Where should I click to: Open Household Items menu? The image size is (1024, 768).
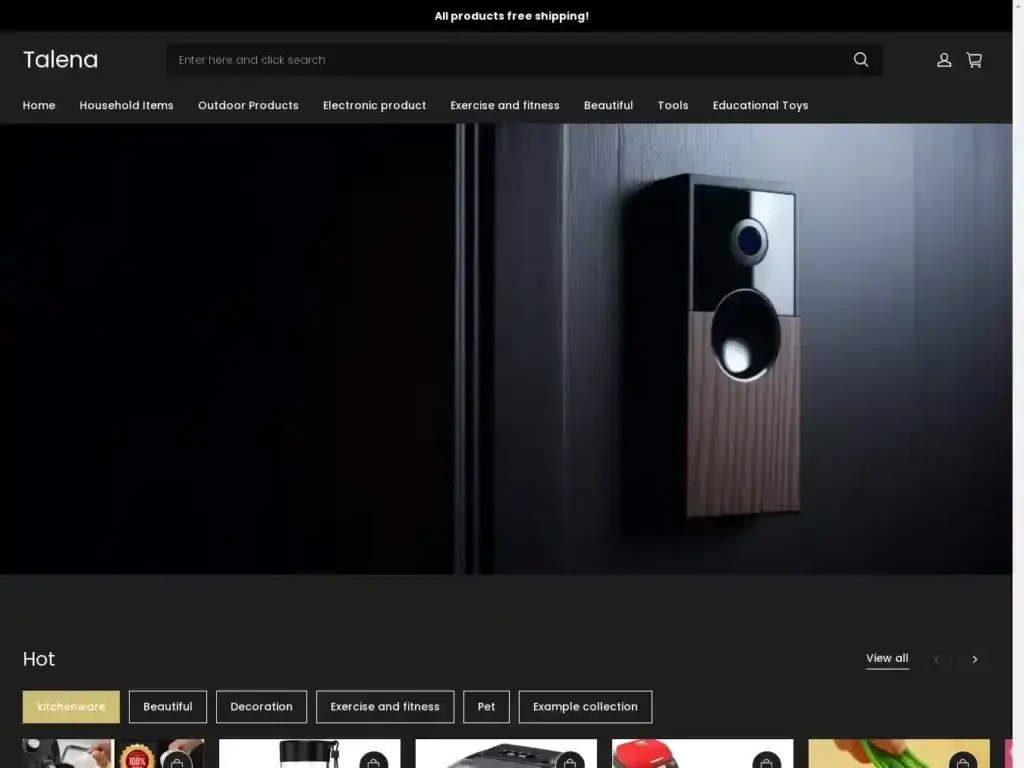click(x=126, y=105)
